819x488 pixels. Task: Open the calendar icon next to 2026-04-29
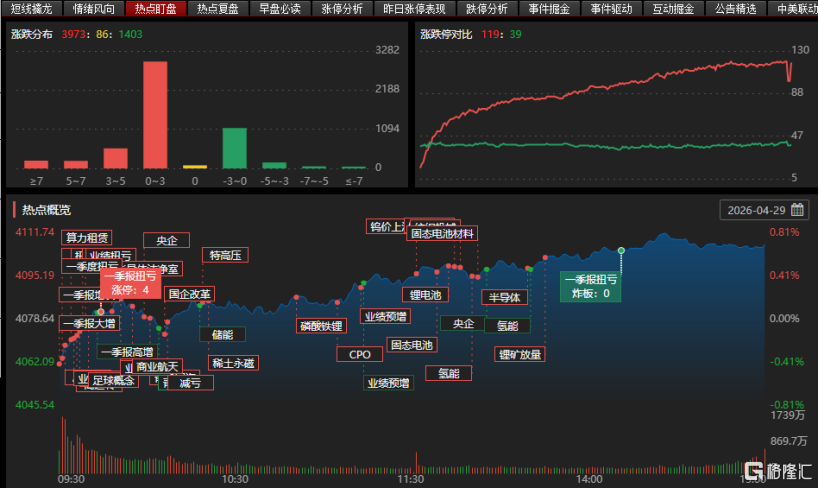pos(797,210)
